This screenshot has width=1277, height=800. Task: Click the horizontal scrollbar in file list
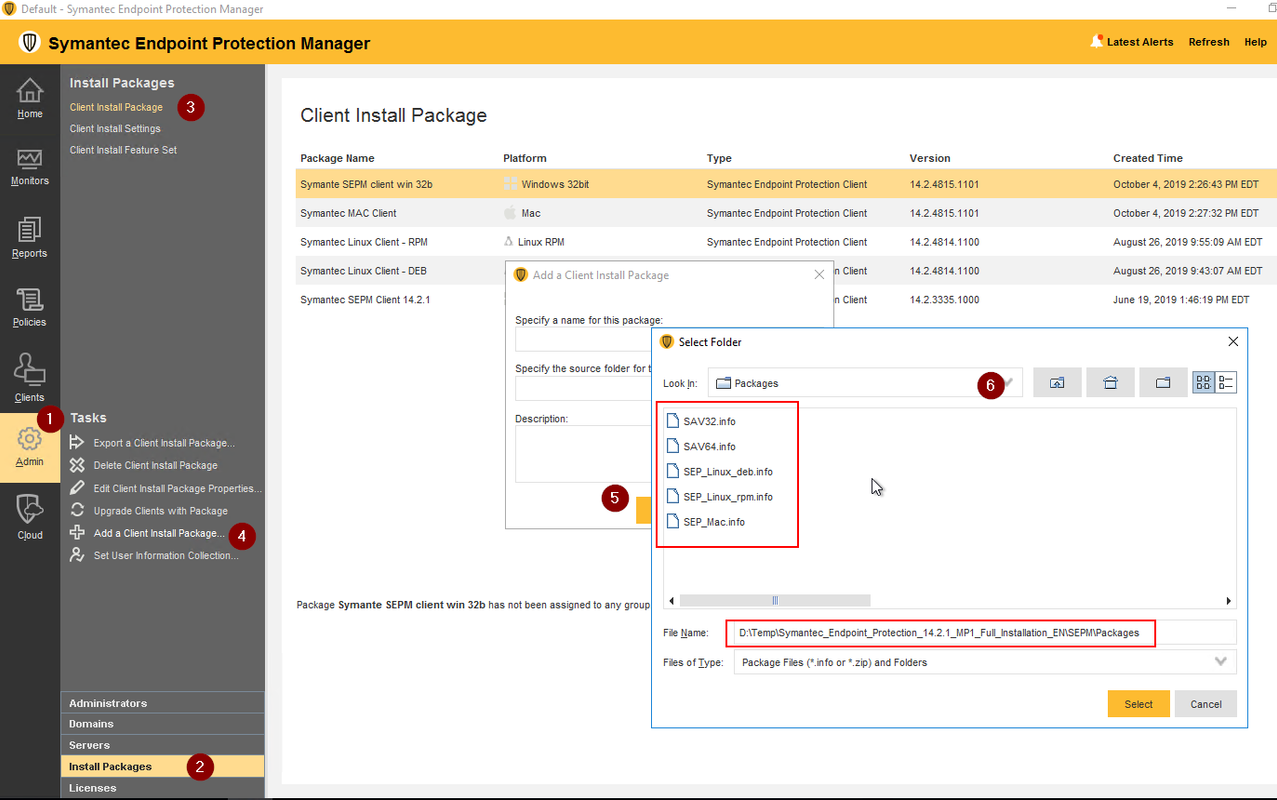tap(775, 601)
